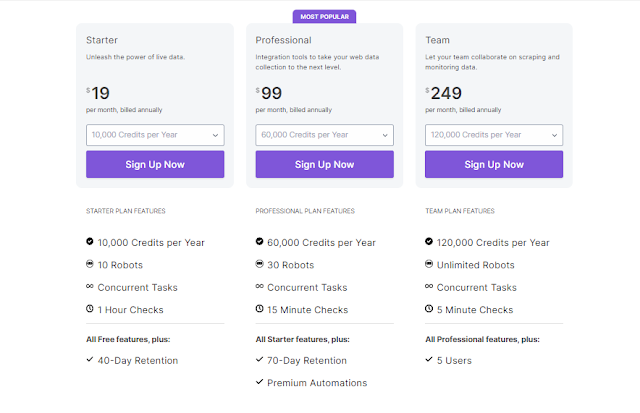This screenshot has width=640, height=413.
Task: Open the Starter 10,000 Credits per Year dropdown
Action: 155,135
